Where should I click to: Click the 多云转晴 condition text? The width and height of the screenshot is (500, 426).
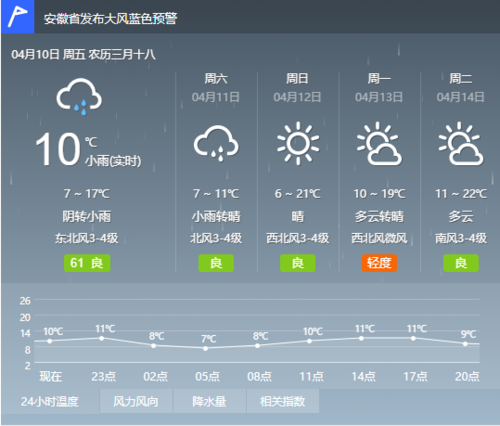click(x=379, y=216)
